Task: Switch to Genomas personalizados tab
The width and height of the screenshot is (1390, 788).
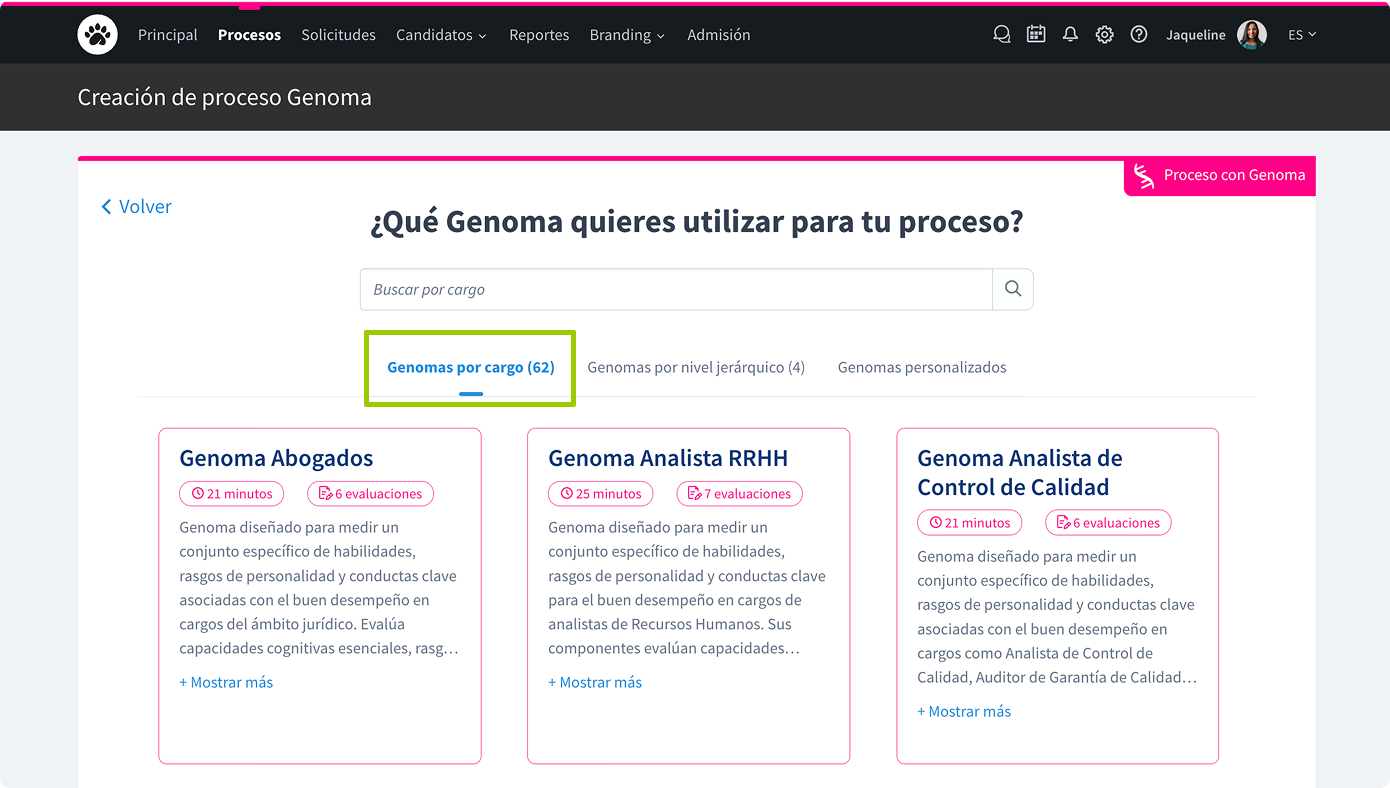Action: [x=922, y=367]
